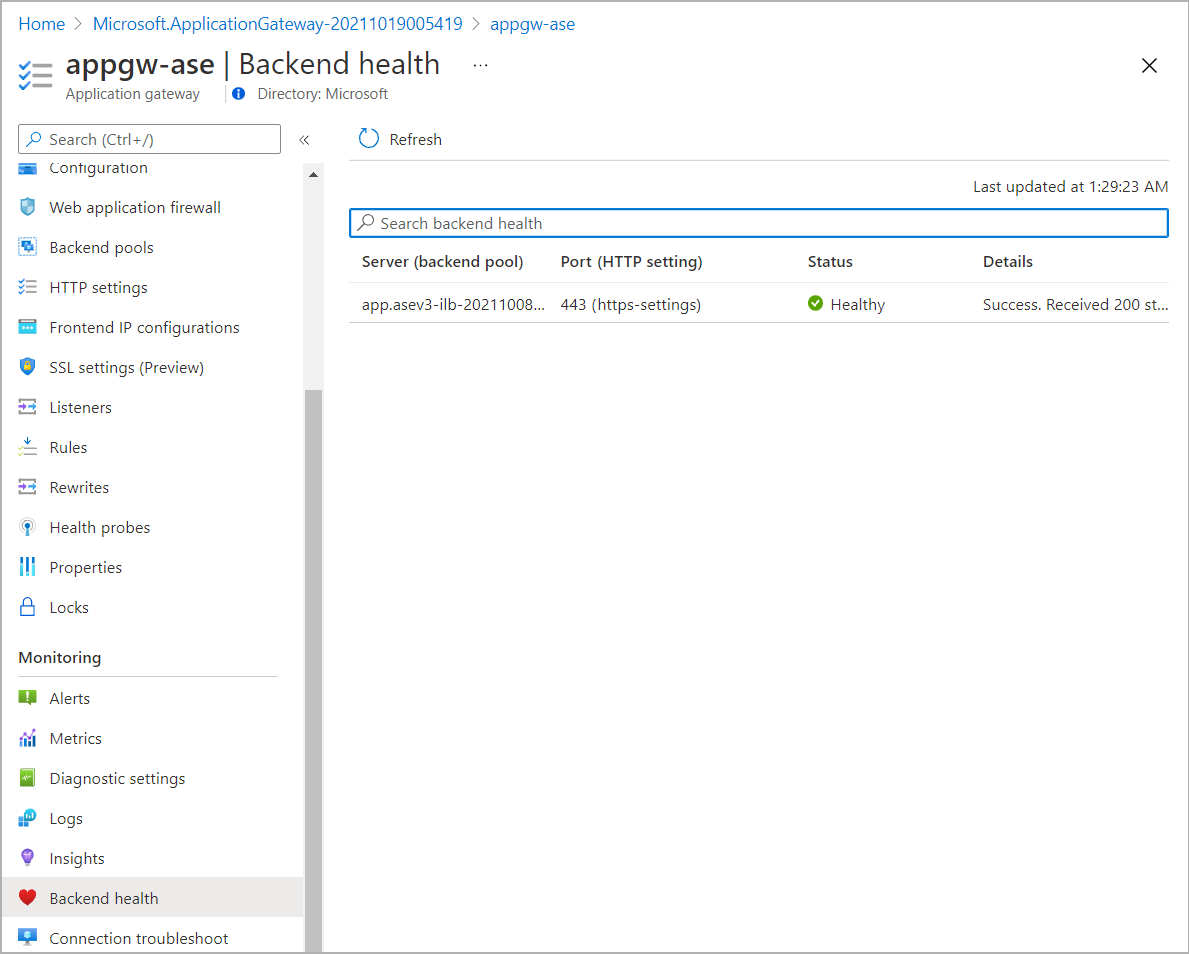
Task: Open the ellipsis menu beside Backend health
Action: [x=480, y=63]
